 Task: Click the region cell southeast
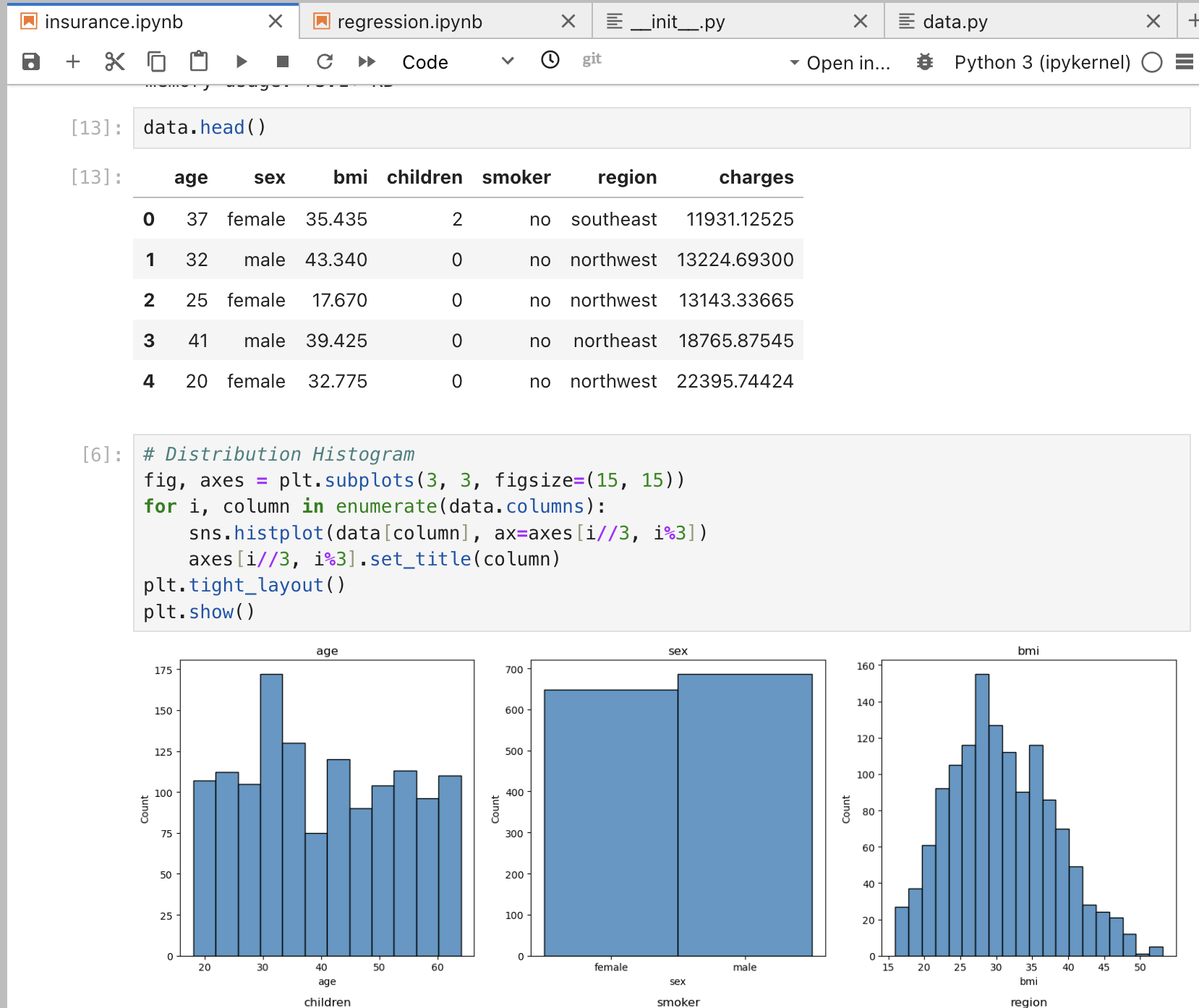[x=614, y=219]
